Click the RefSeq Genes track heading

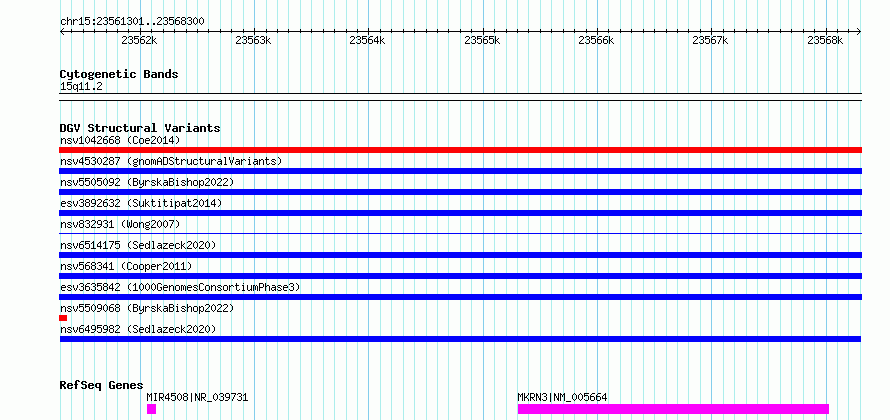pyautogui.click(x=101, y=385)
